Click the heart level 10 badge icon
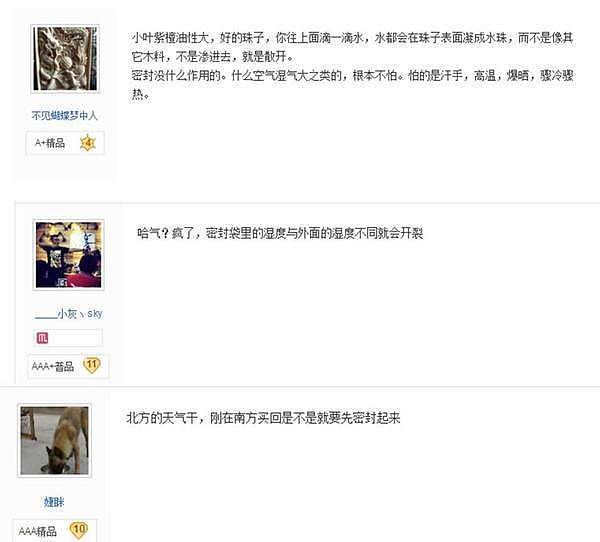 [x=78, y=530]
